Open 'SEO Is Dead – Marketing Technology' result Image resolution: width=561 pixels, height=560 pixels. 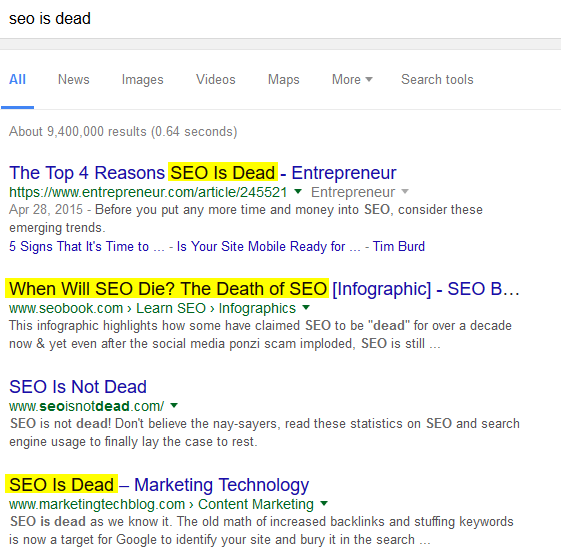[x=159, y=485]
